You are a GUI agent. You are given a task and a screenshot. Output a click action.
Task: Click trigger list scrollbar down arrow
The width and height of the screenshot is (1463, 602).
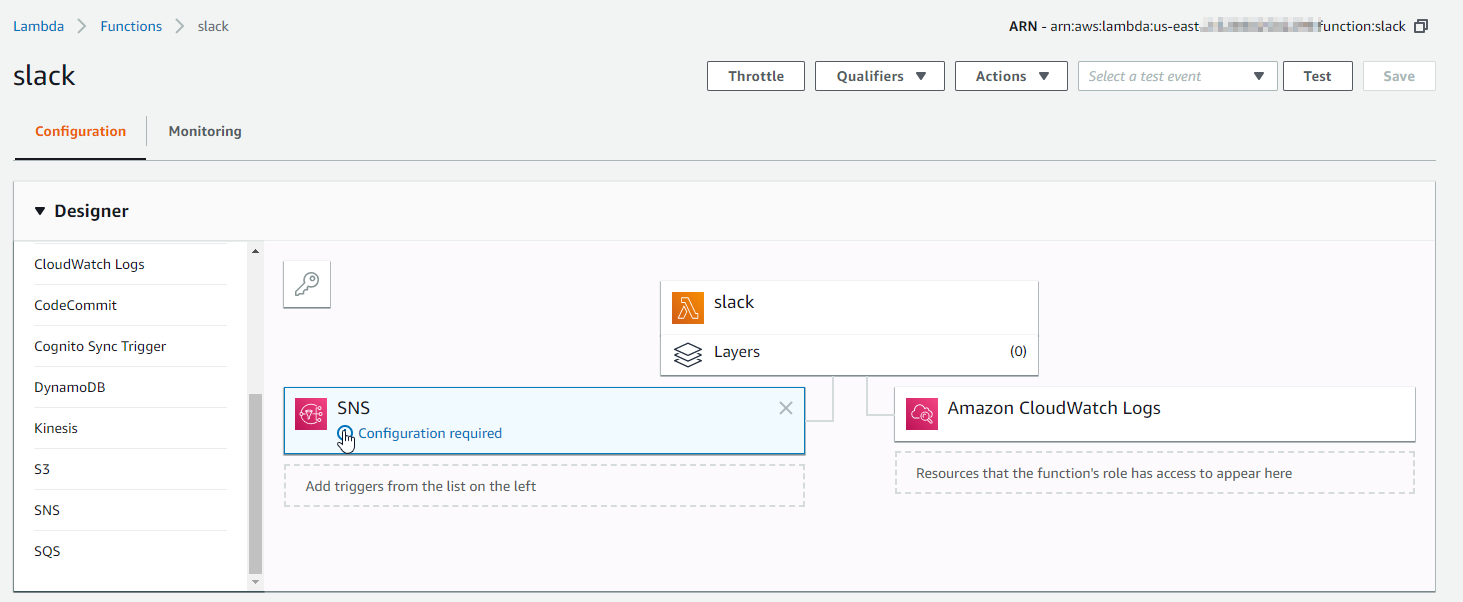(255, 581)
